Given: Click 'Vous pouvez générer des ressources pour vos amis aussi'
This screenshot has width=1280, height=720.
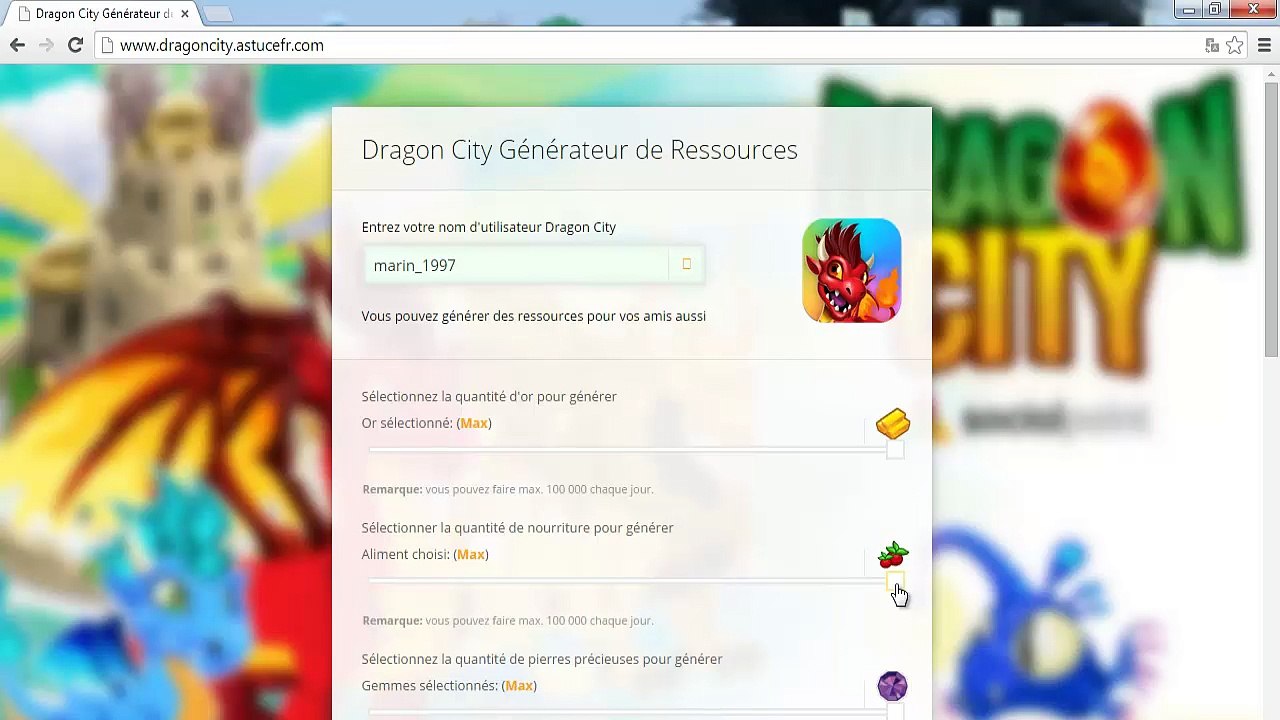Looking at the screenshot, I should [x=534, y=316].
